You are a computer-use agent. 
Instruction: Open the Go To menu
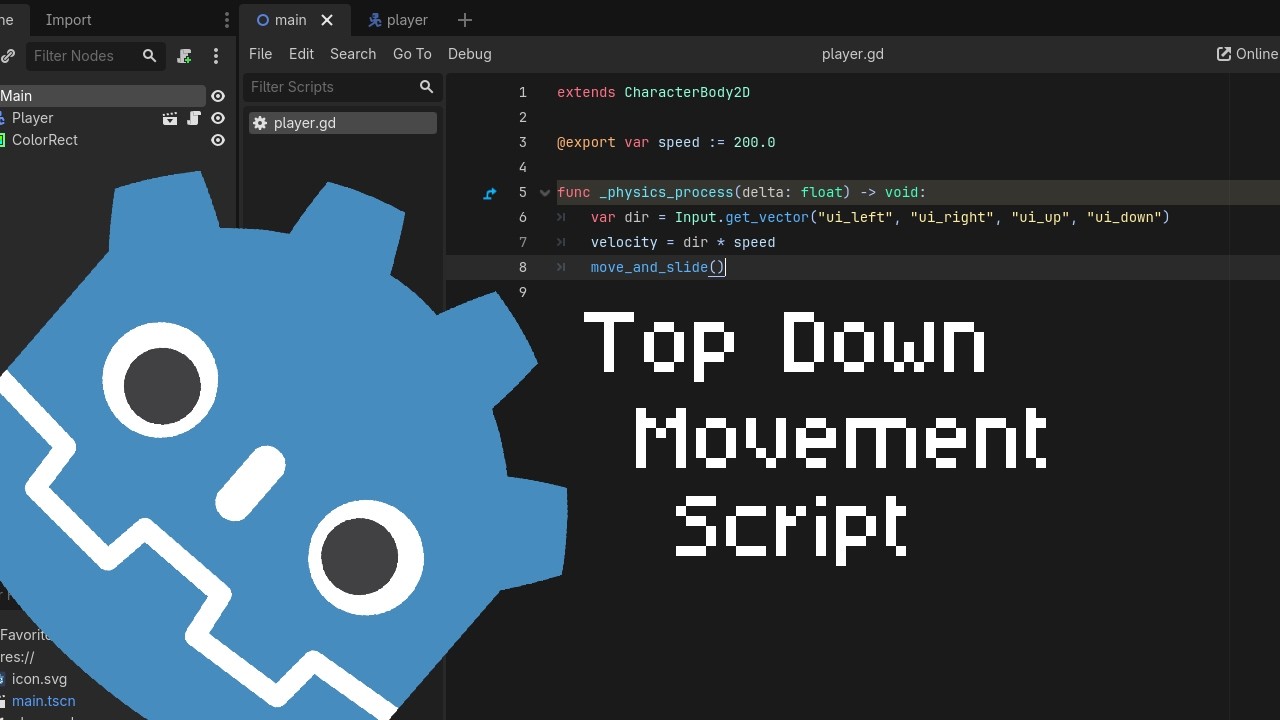[412, 54]
